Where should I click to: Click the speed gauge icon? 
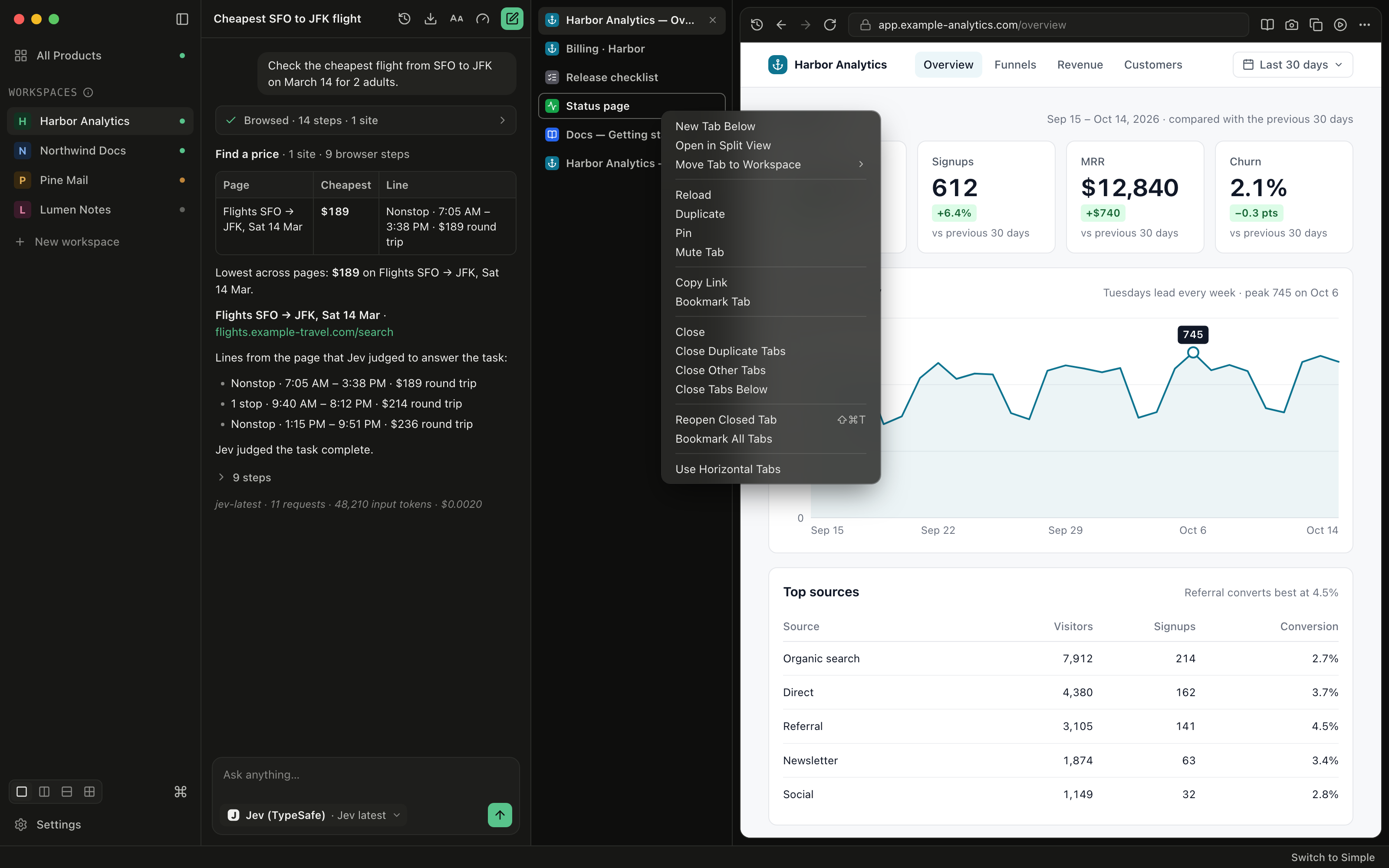483,19
